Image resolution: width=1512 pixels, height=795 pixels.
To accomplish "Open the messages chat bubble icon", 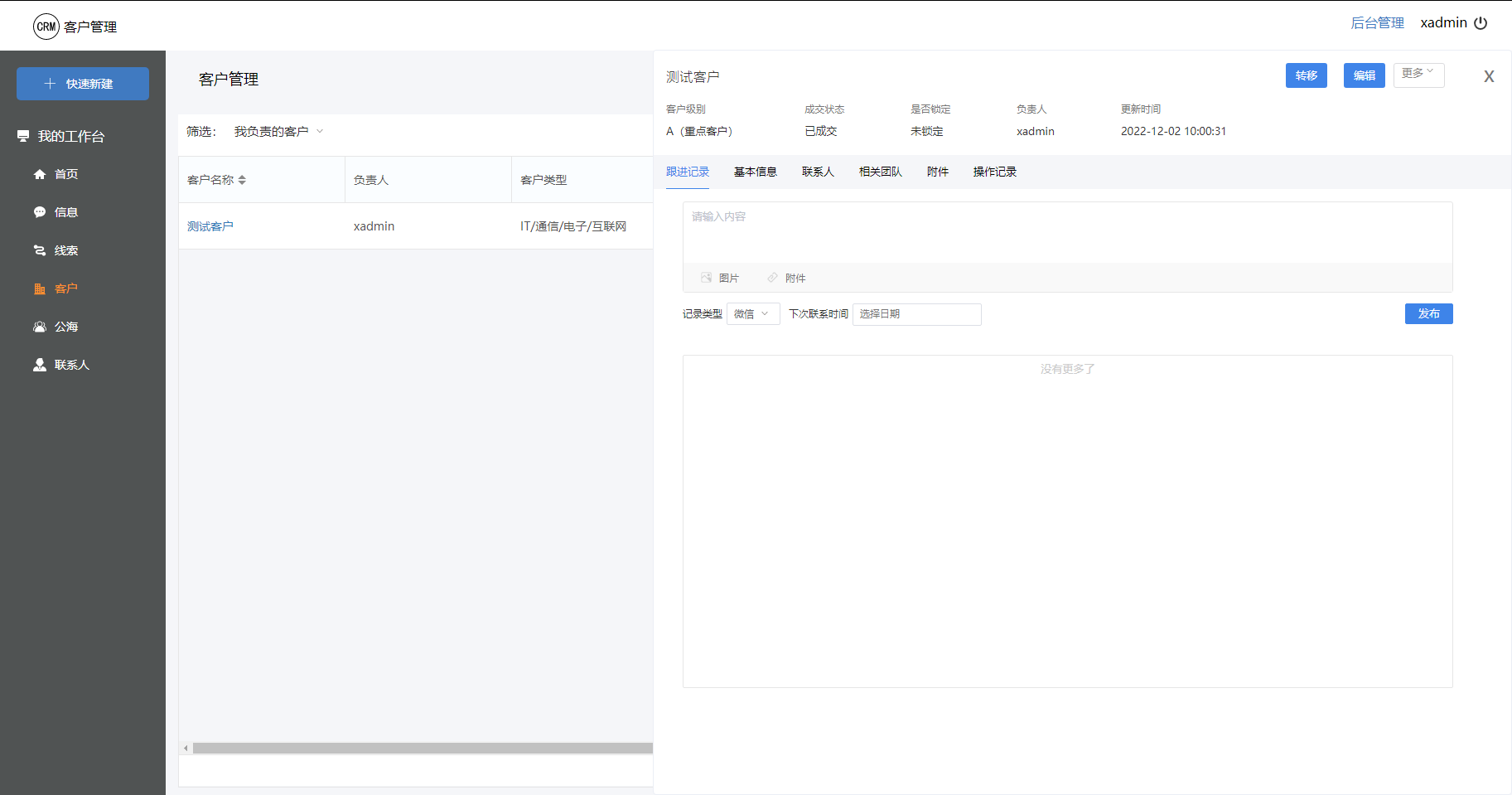I will tap(40, 212).
